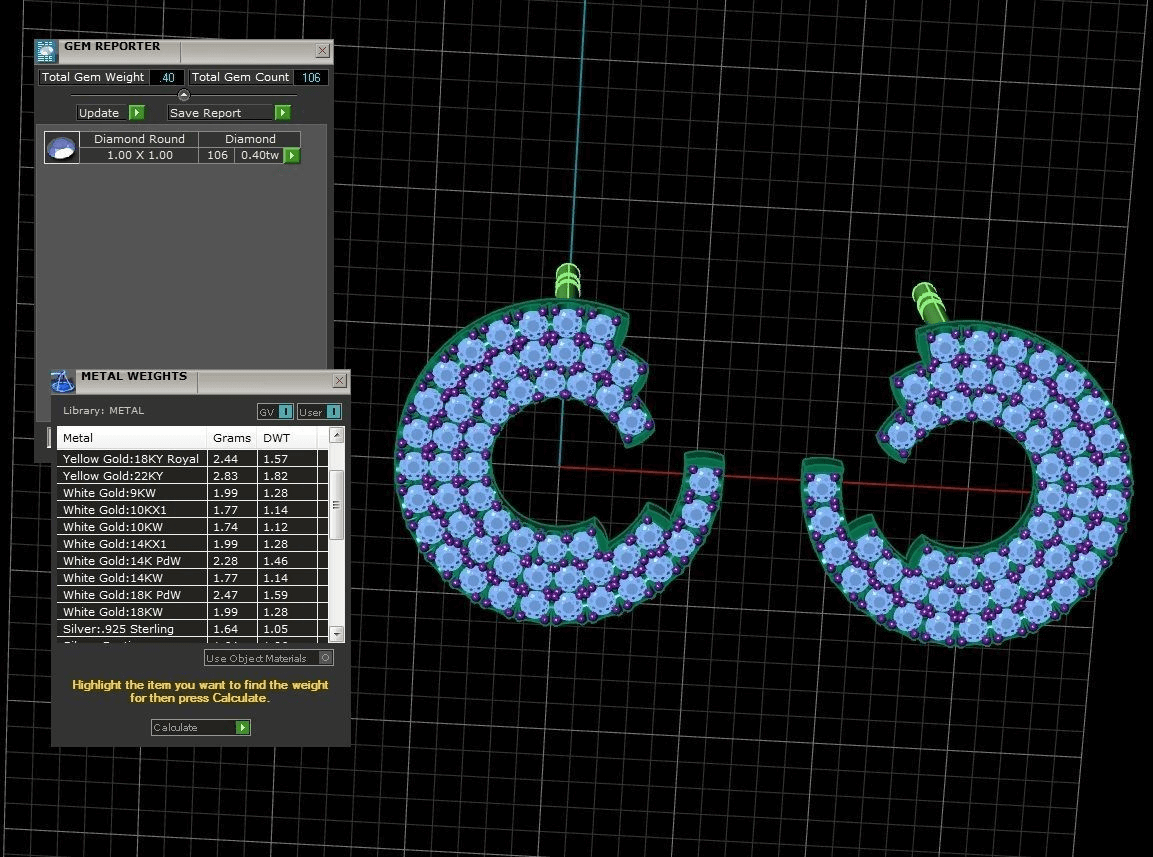This screenshot has width=1153, height=857.
Task: Click the green arrow beside 0.40tw
Action: [x=292, y=155]
